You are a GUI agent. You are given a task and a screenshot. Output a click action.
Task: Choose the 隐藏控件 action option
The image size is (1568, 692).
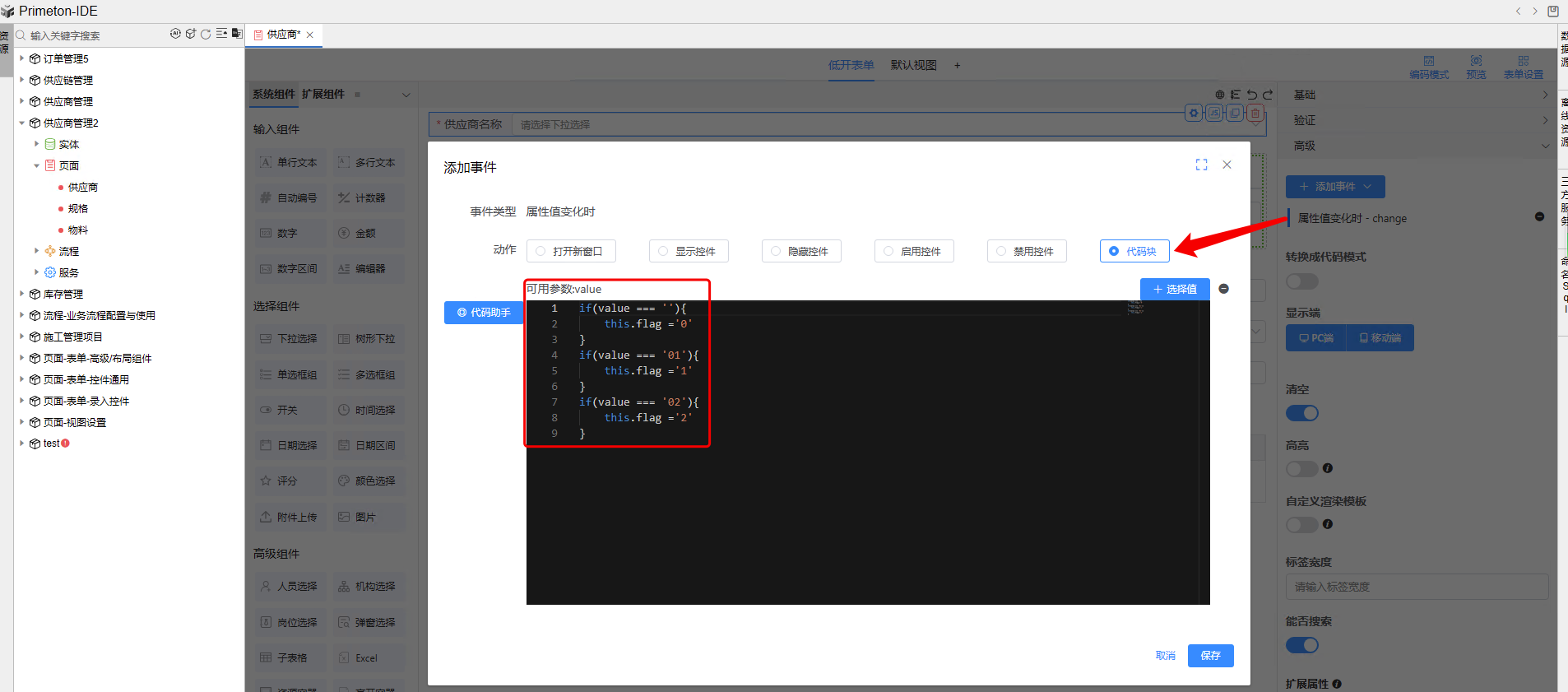click(x=776, y=251)
